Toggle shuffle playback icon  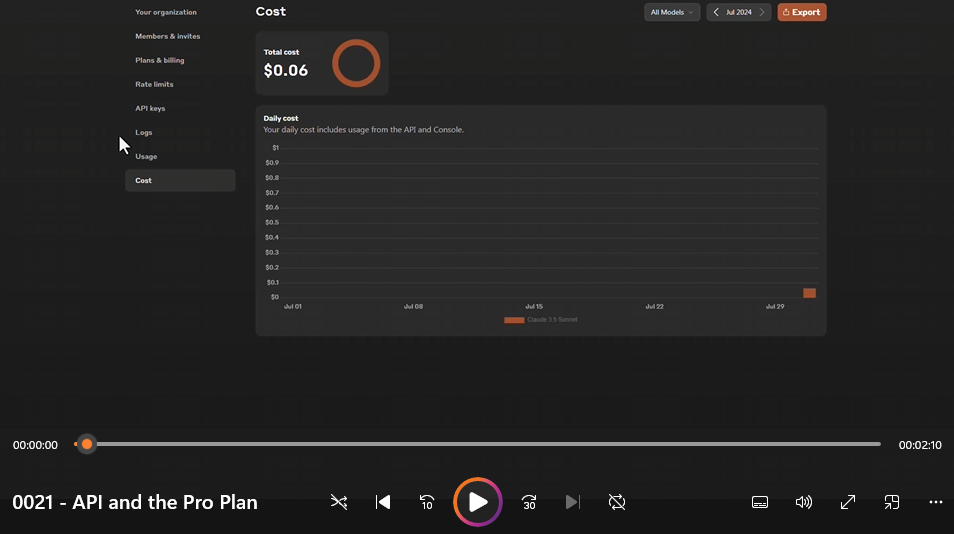[339, 502]
